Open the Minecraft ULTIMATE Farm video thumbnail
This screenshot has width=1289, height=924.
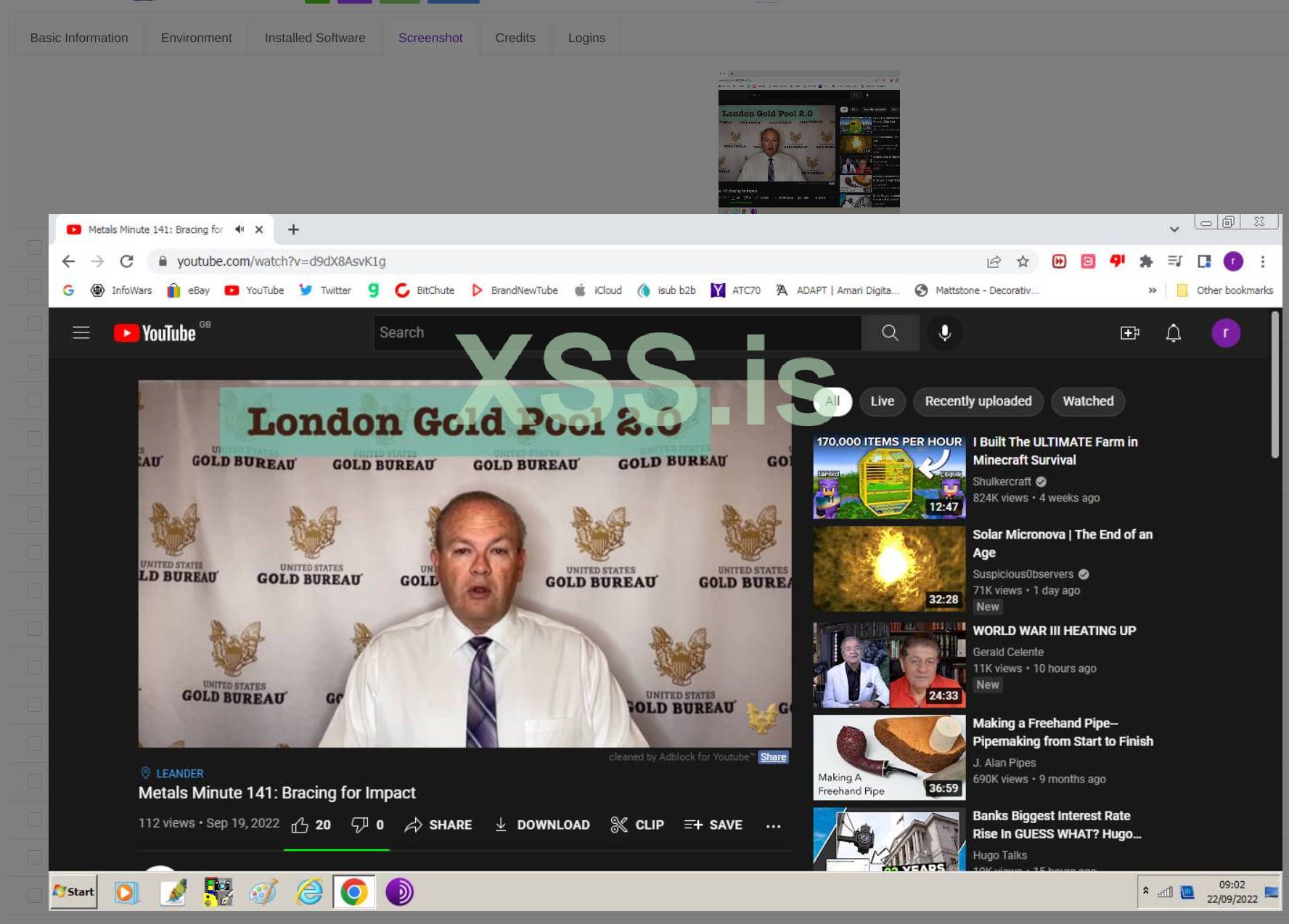889,476
